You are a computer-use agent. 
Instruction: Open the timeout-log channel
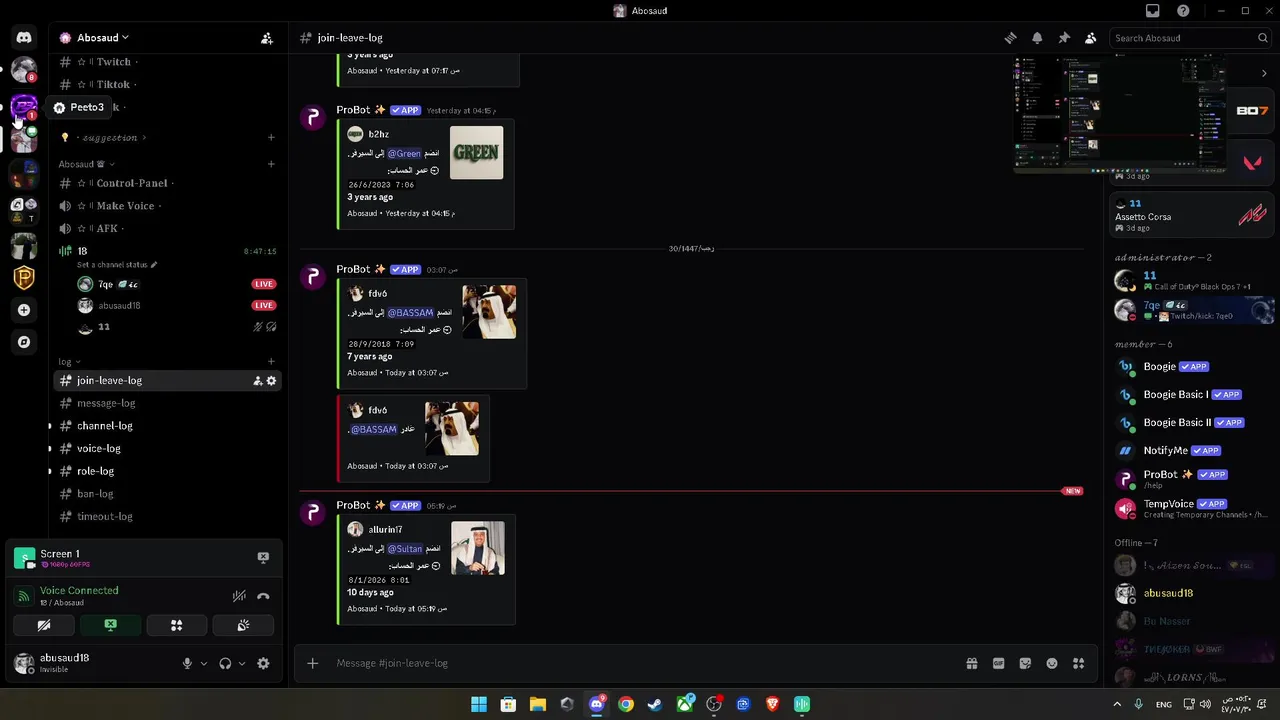pos(168,517)
